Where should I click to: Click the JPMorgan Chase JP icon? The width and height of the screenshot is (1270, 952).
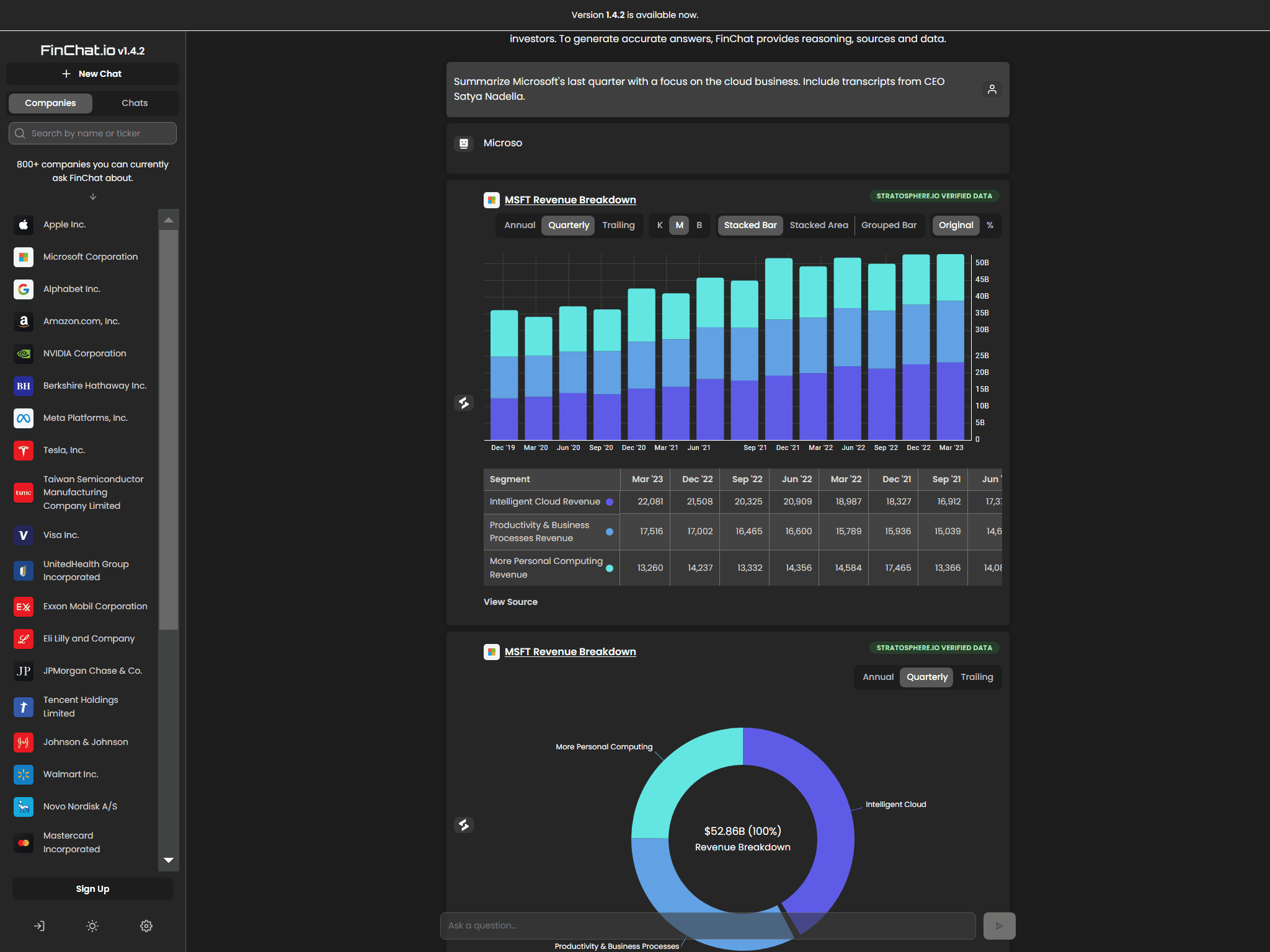(24, 671)
